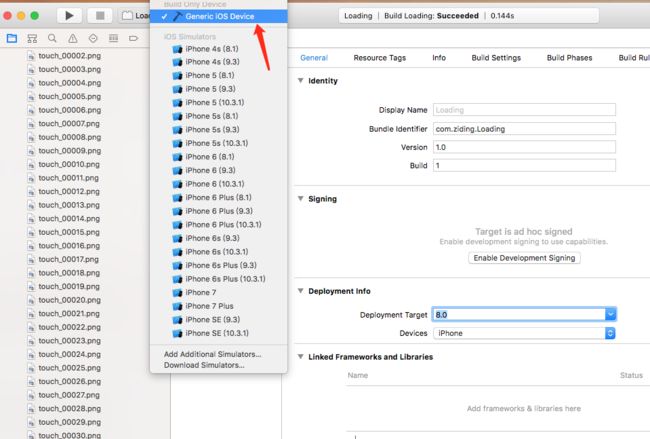This screenshot has height=439, width=650.
Task: Open the Symbol navigator icon
Action: [32, 39]
